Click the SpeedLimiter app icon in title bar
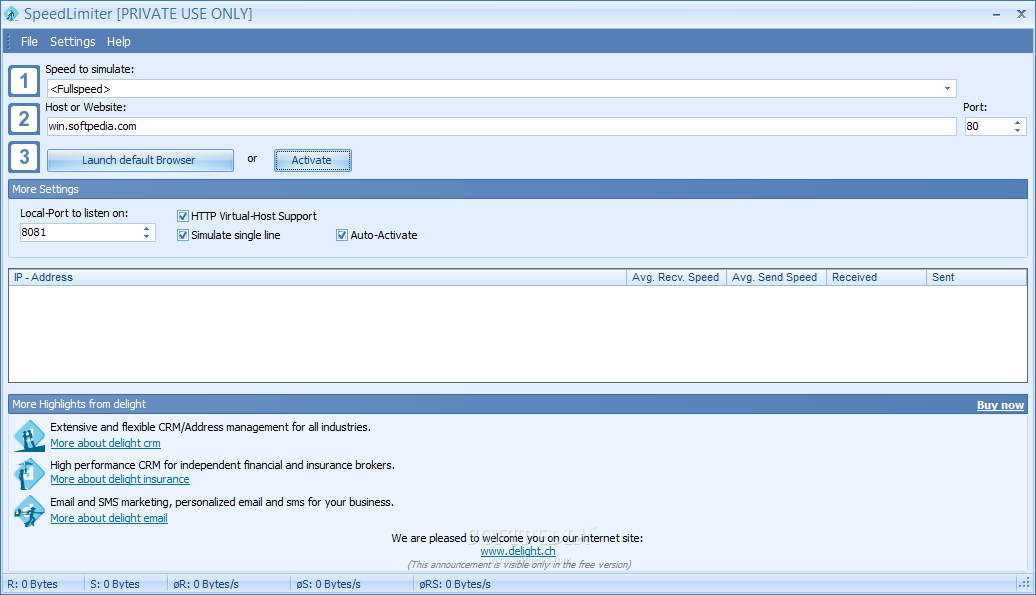Viewport: 1036px width, 595px height. click(11, 14)
